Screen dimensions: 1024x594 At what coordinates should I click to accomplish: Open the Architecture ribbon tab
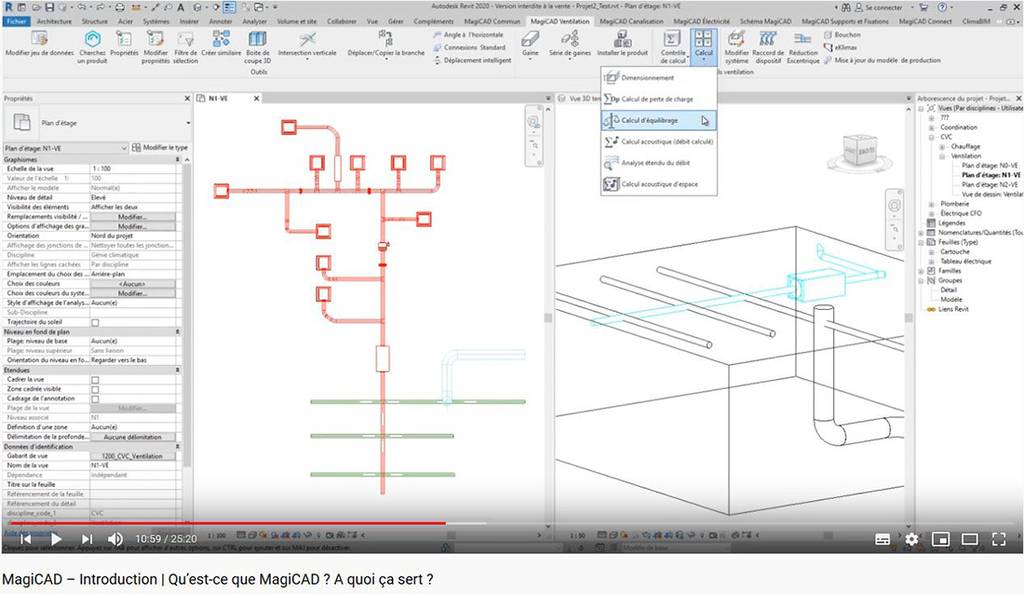[x=54, y=21]
